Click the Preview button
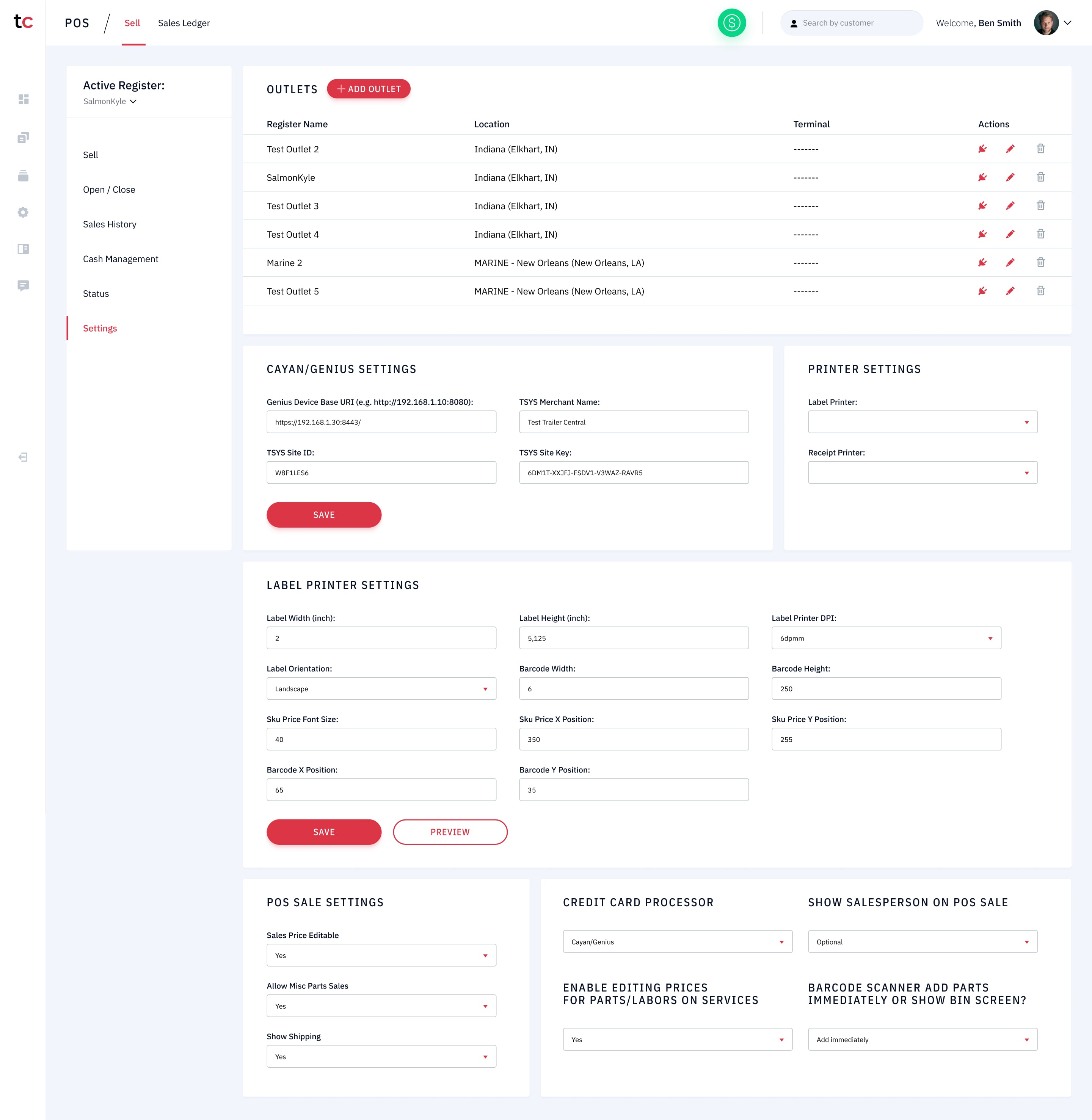This screenshot has width=1092, height=1120. [450, 832]
